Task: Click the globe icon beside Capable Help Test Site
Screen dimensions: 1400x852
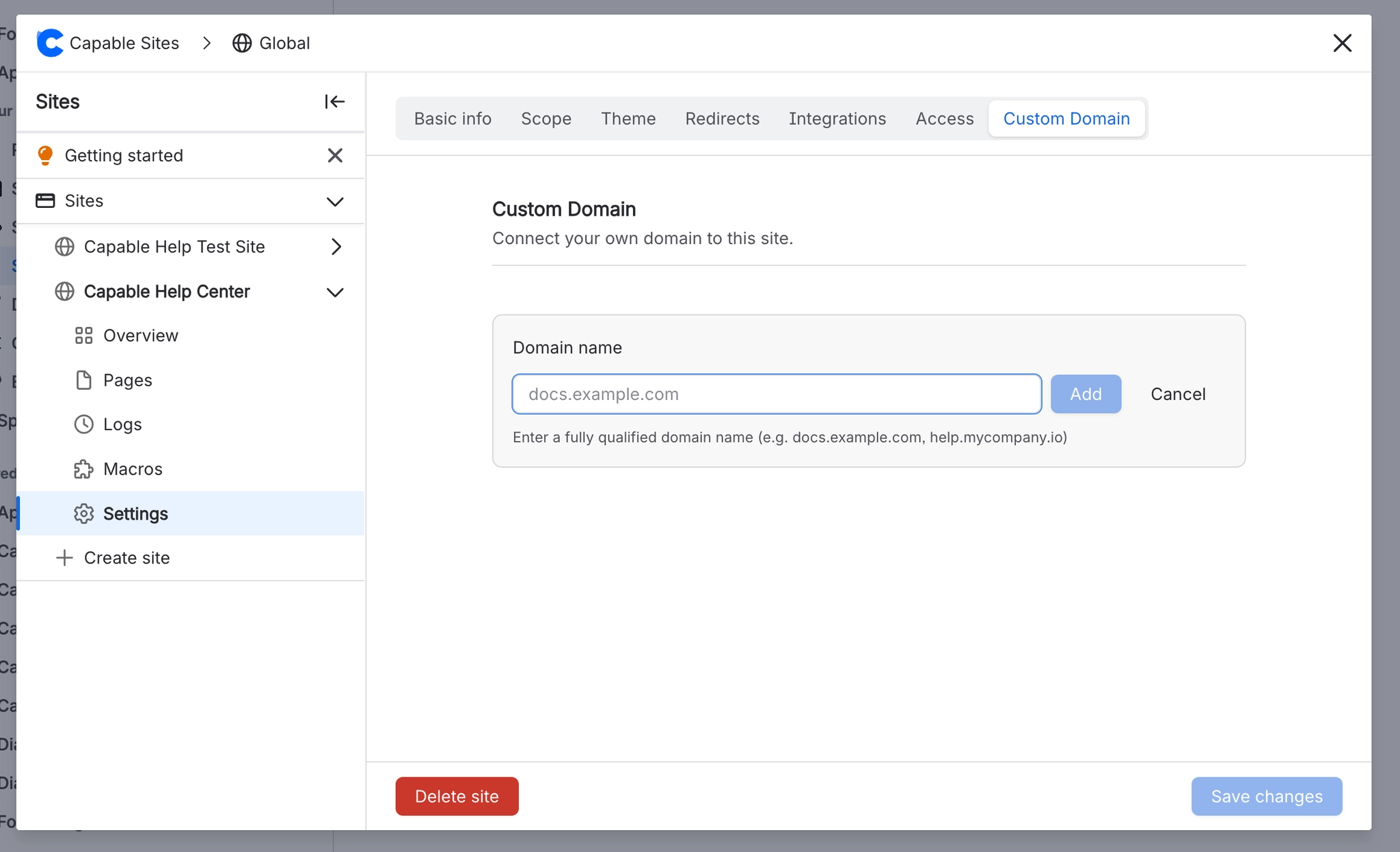Action: pyautogui.click(x=64, y=247)
